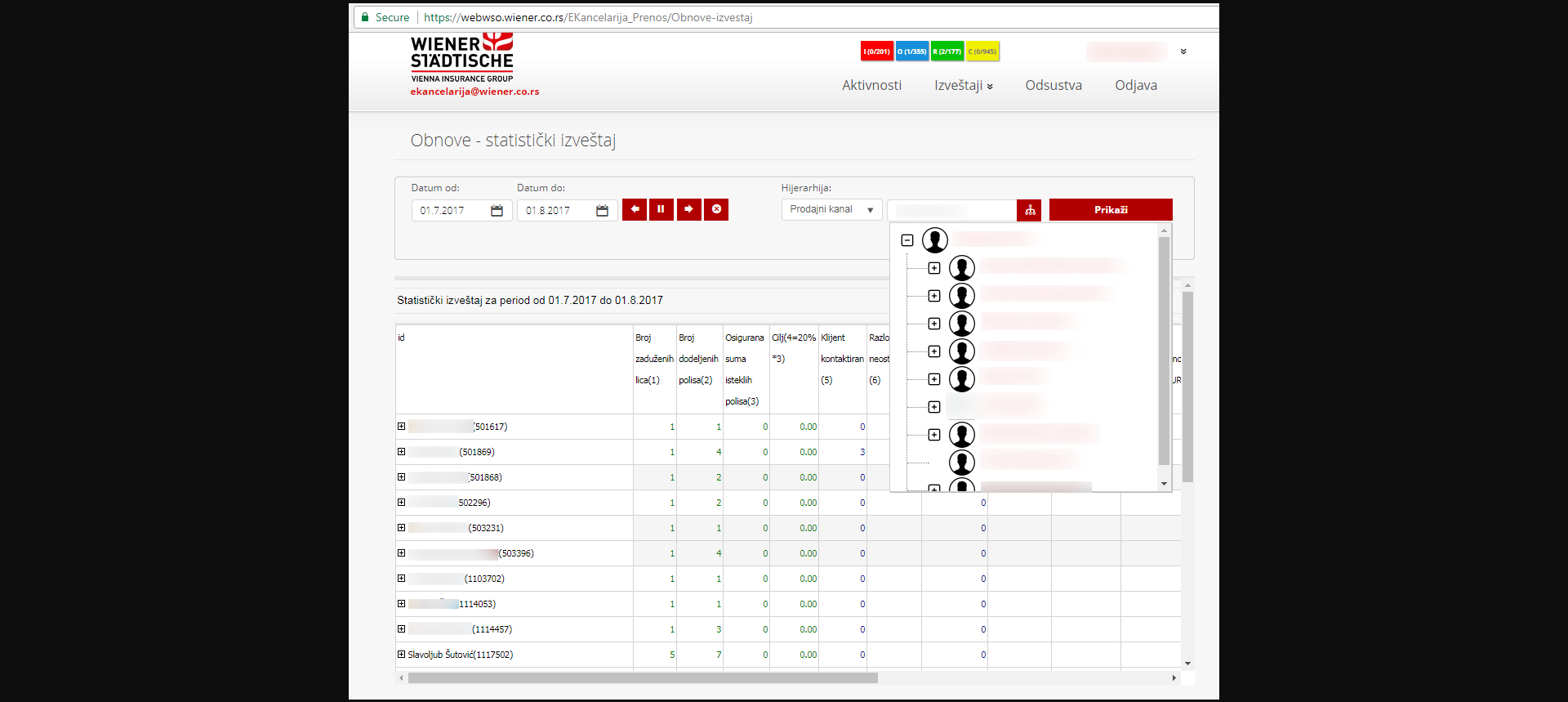Click the hierarchy tree icon button

tap(1029, 211)
